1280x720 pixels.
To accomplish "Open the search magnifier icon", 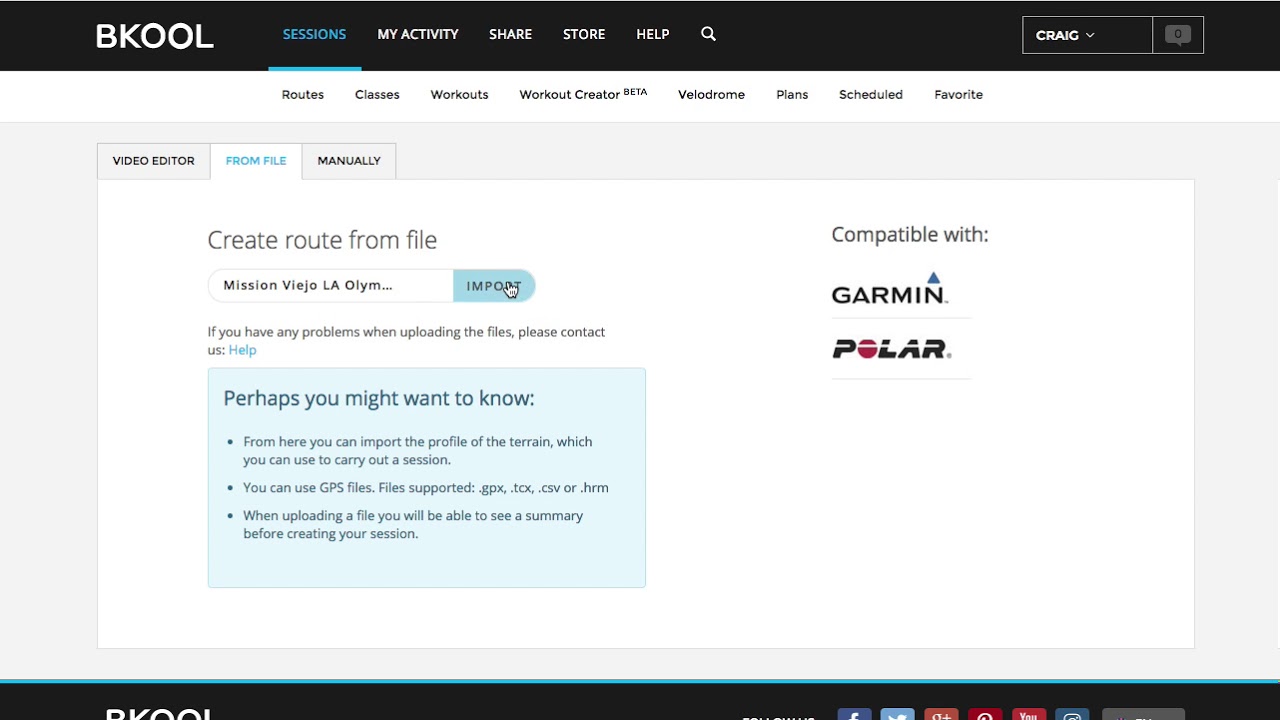I will [708, 34].
